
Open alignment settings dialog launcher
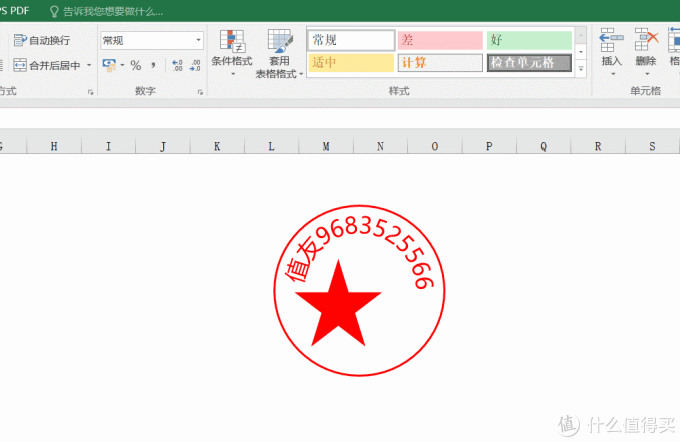[90, 92]
